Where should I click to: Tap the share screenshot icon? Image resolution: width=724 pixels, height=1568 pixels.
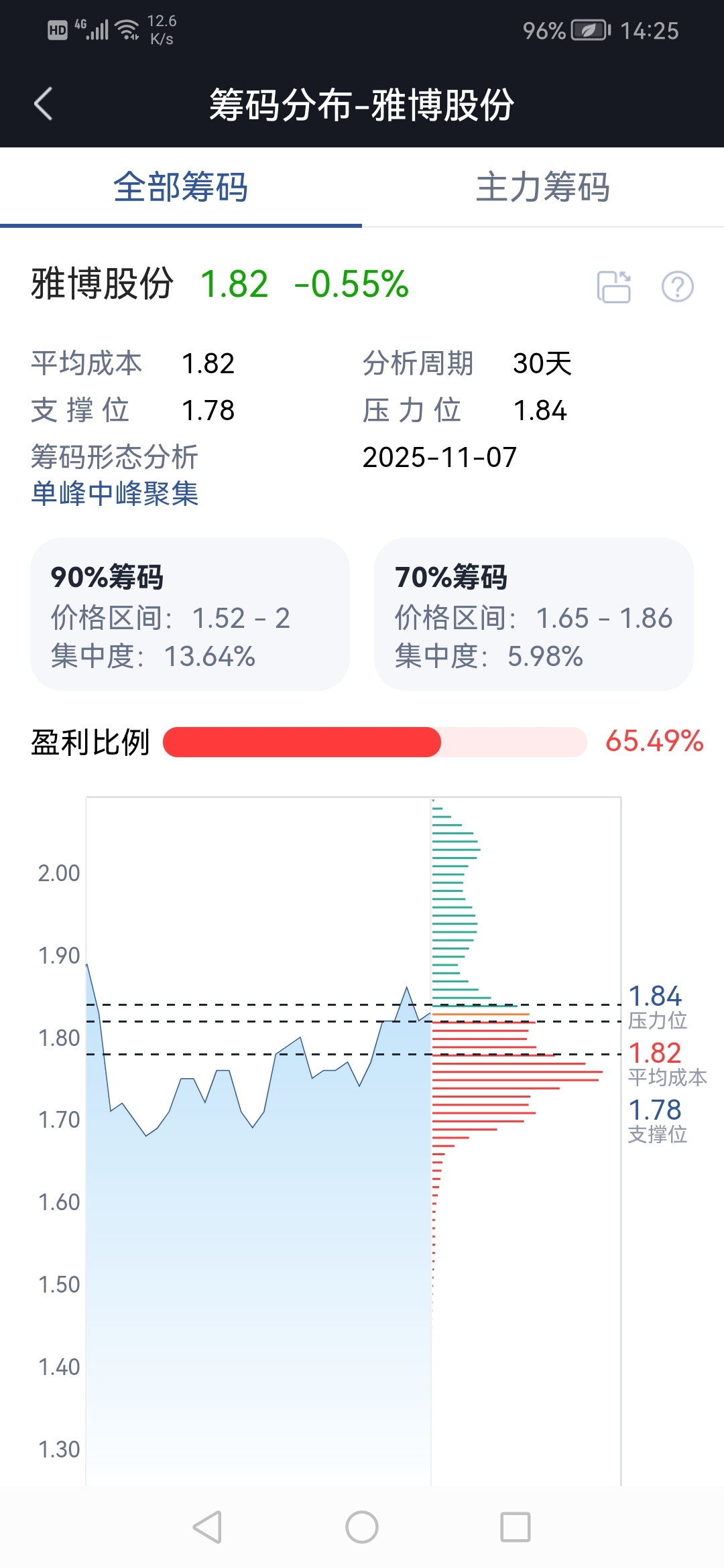pyautogui.click(x=613, y=287)
